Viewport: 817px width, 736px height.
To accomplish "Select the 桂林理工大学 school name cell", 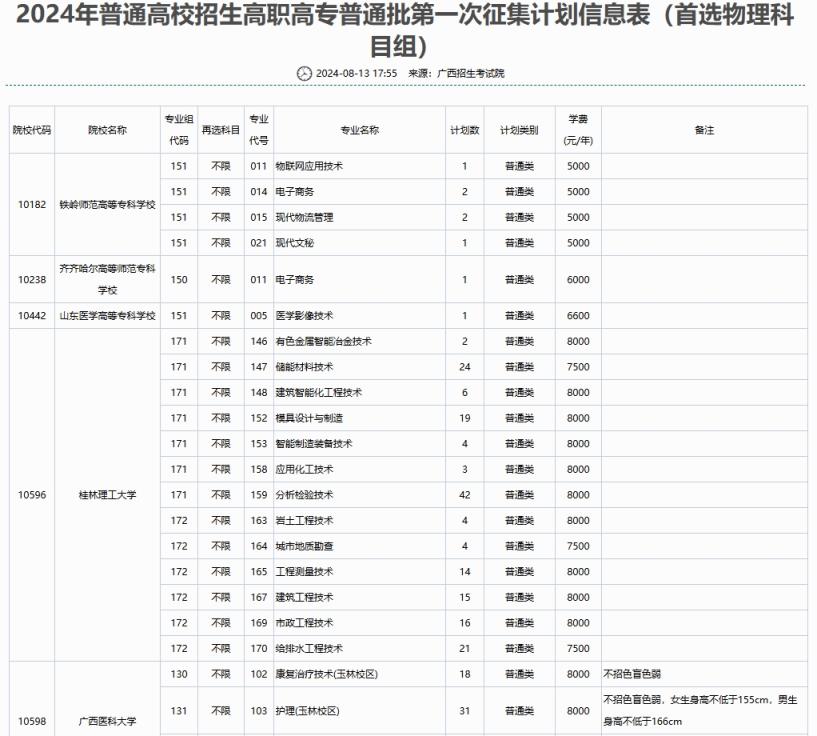I will point(107,495).
